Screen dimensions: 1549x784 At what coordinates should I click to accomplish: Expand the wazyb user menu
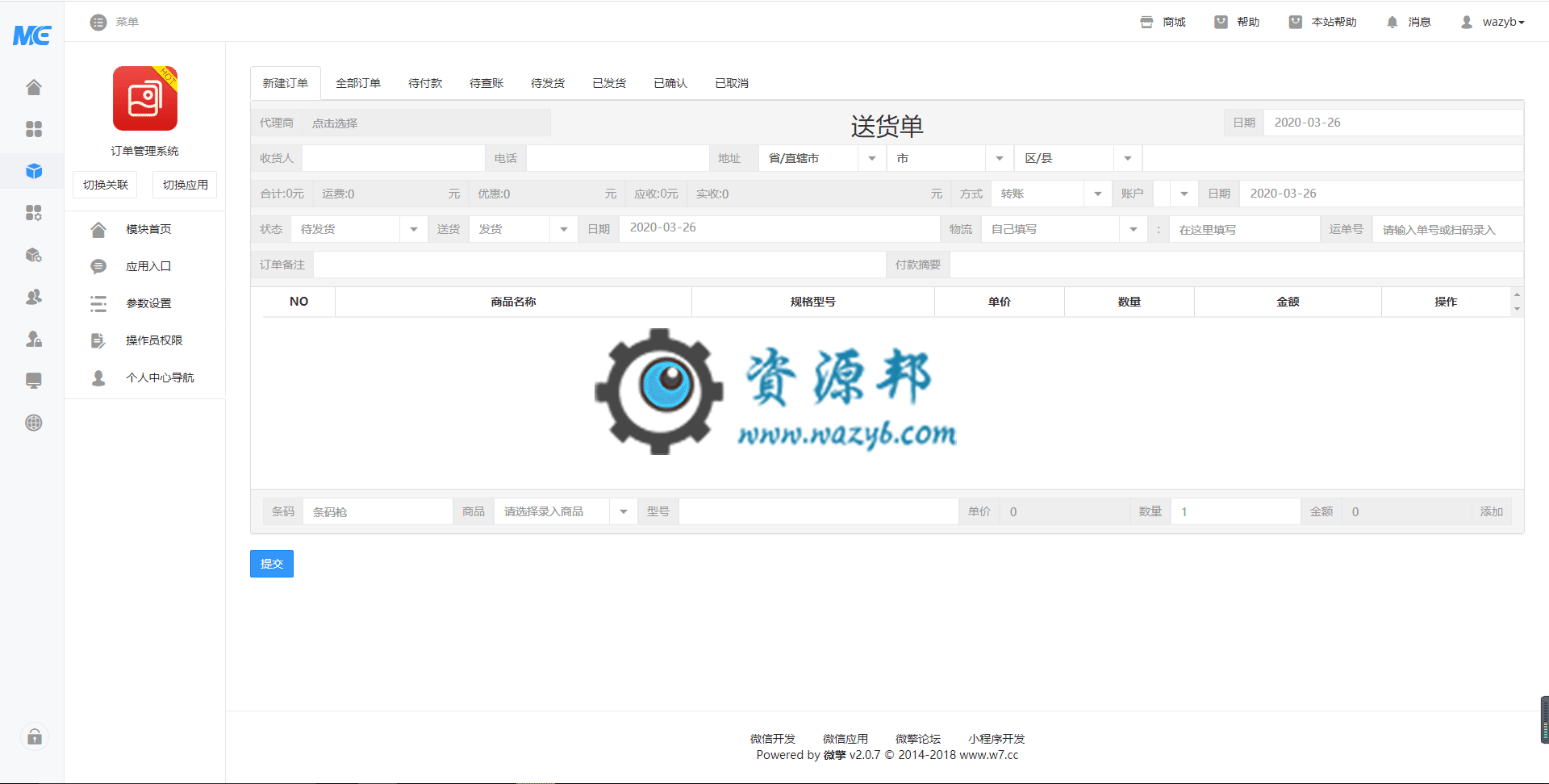1503,23
